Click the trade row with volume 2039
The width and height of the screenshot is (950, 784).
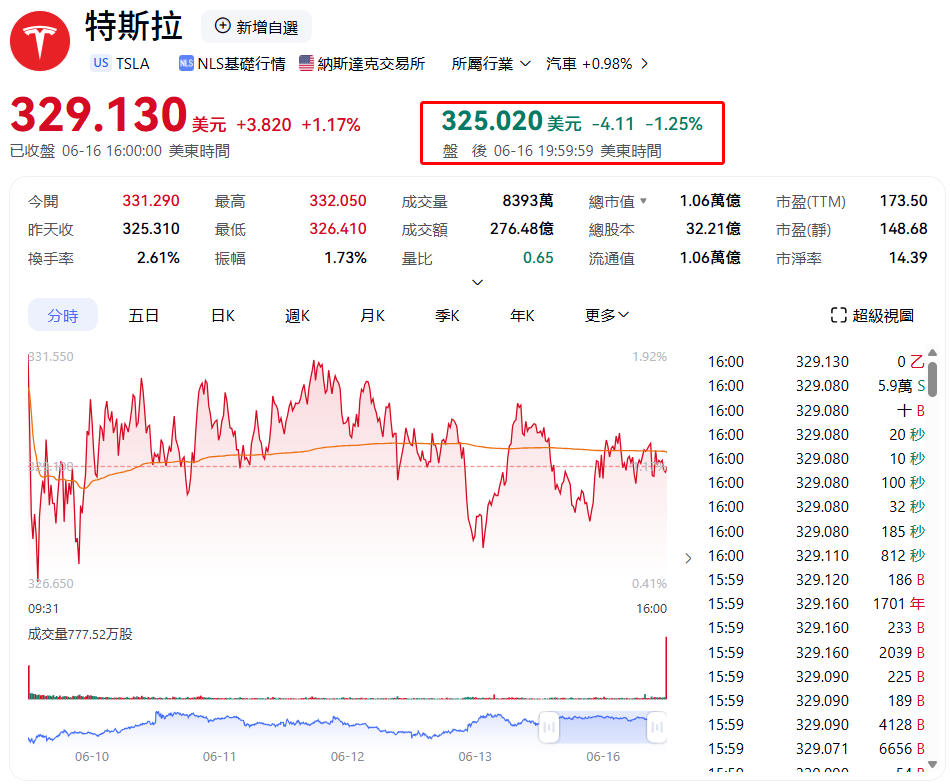coord(816,653)
